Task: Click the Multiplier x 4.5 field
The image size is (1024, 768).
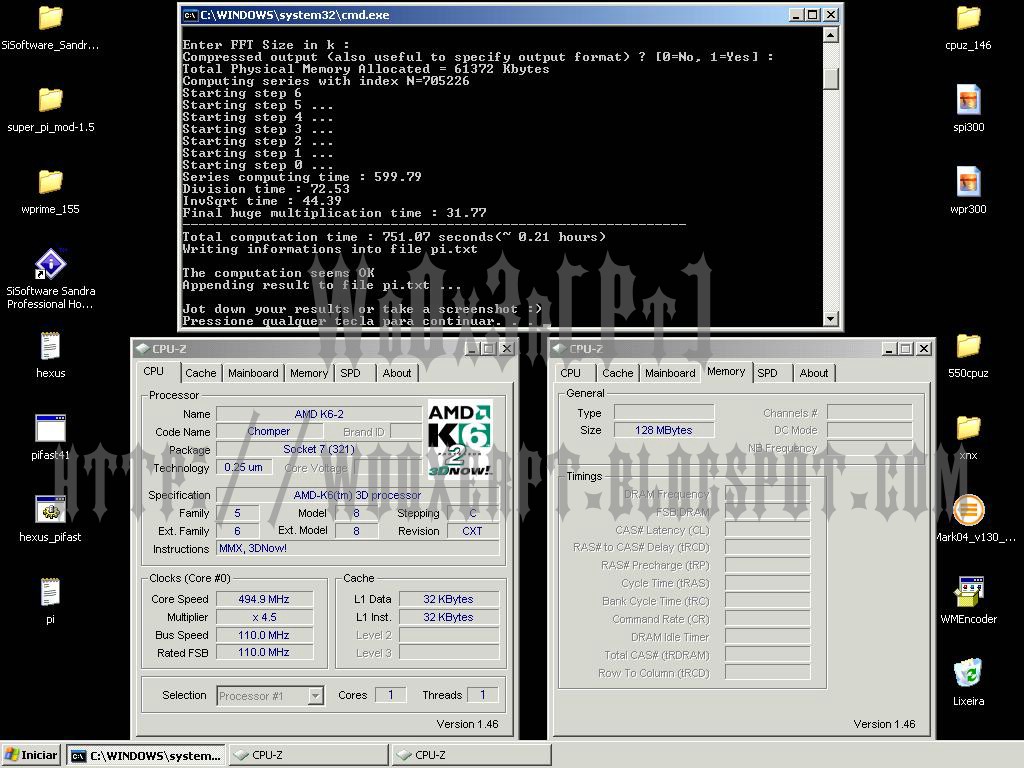Action: pyautogui.click(x=264, y=616)
